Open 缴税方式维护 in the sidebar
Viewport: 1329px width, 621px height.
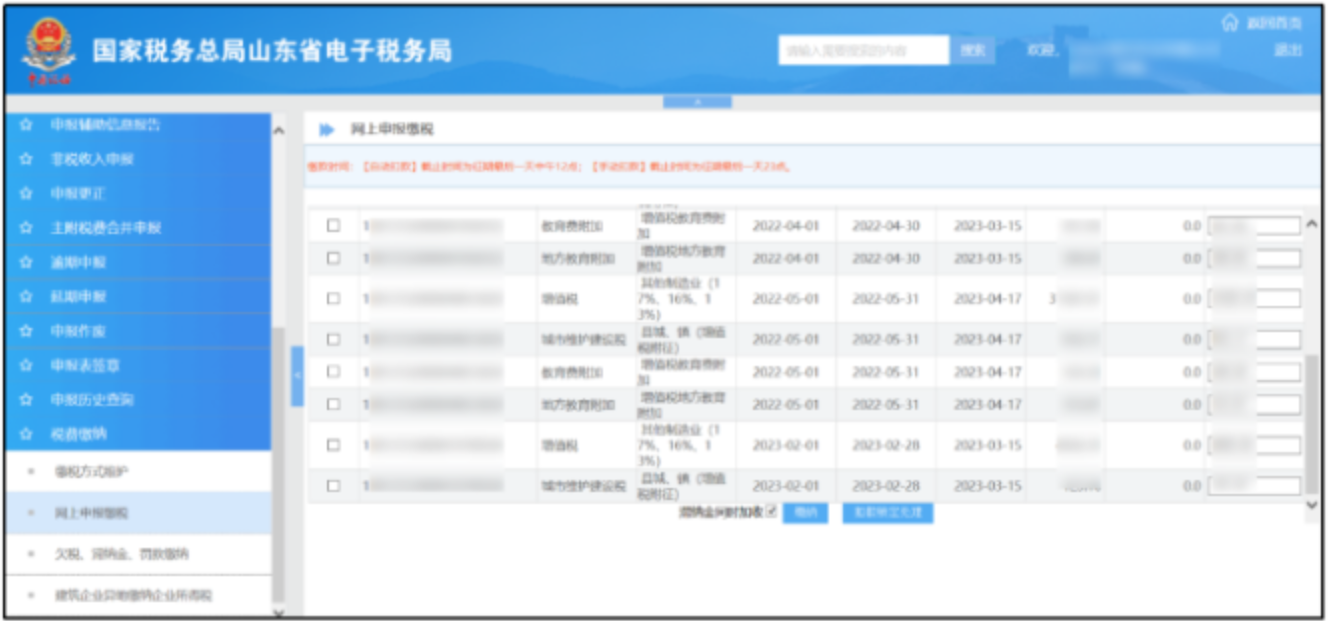(x=91, y=471)
